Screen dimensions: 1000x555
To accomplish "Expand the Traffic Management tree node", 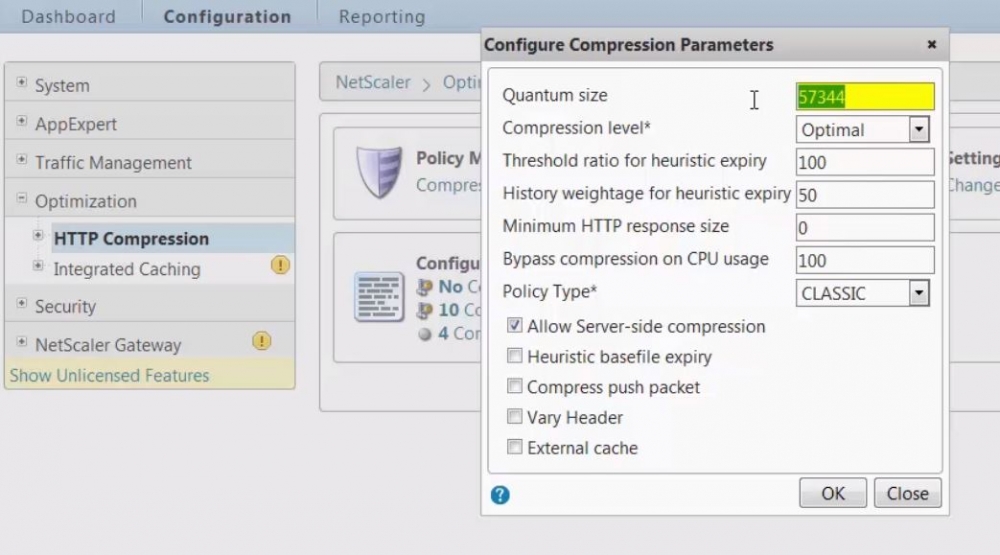I will tap(22, 159).
